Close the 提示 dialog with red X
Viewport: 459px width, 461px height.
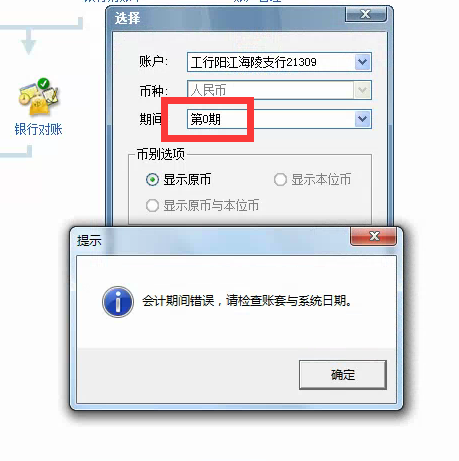pyautogui.click(x=374, y=236)
